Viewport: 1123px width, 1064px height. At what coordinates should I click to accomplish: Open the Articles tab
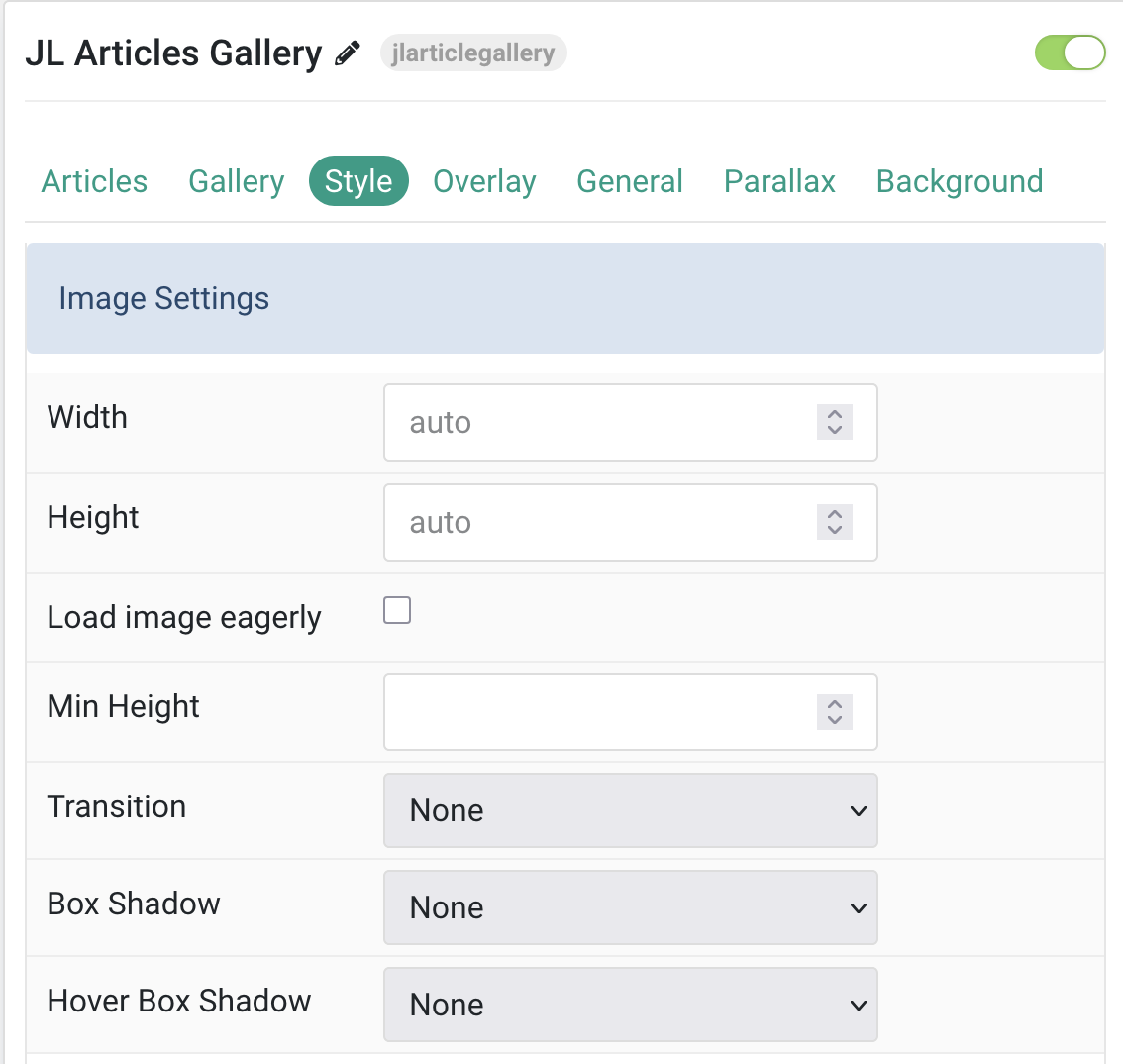94,181
